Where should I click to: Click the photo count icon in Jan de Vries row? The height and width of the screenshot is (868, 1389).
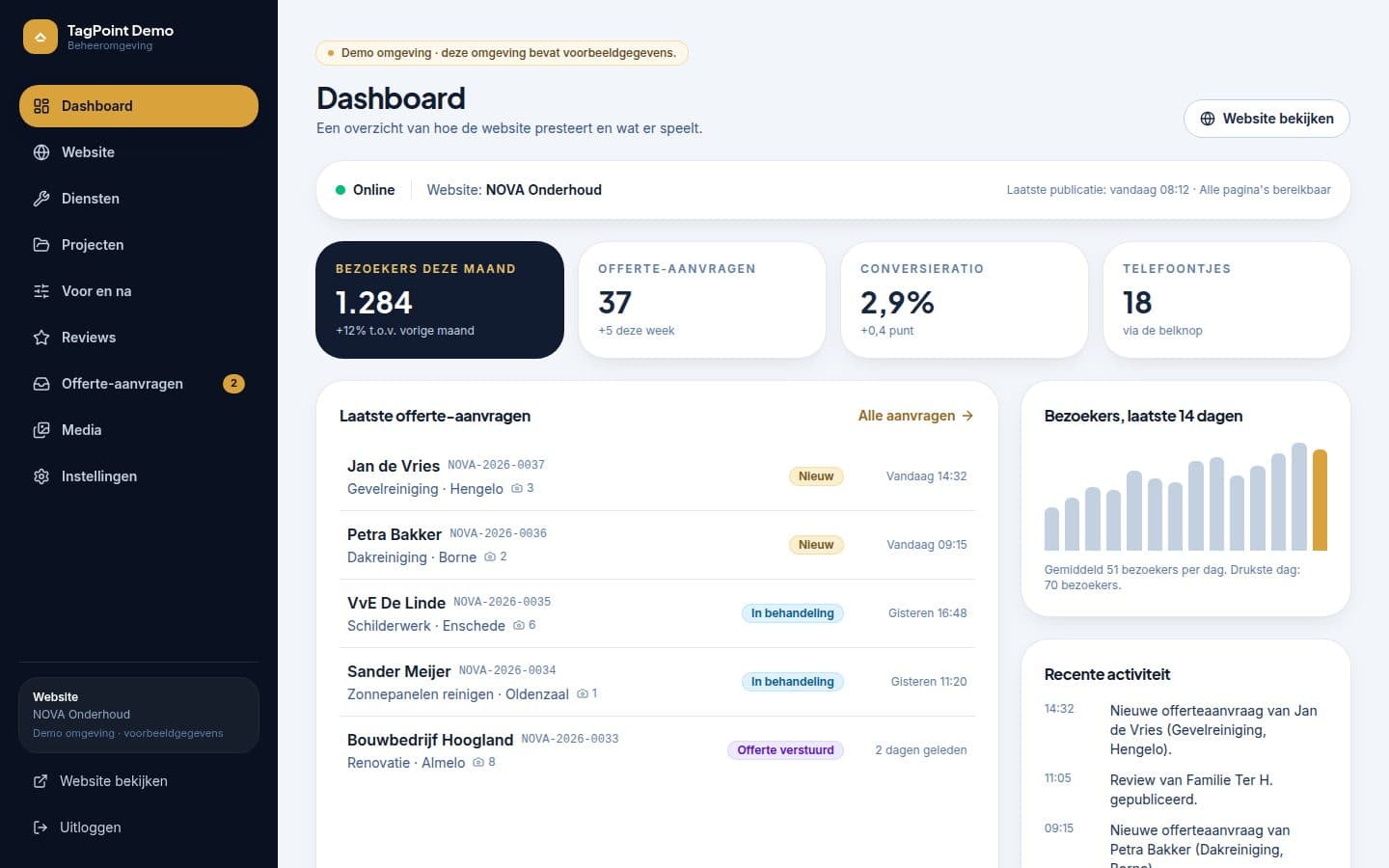pyautogui.click(x=517, y=488)
